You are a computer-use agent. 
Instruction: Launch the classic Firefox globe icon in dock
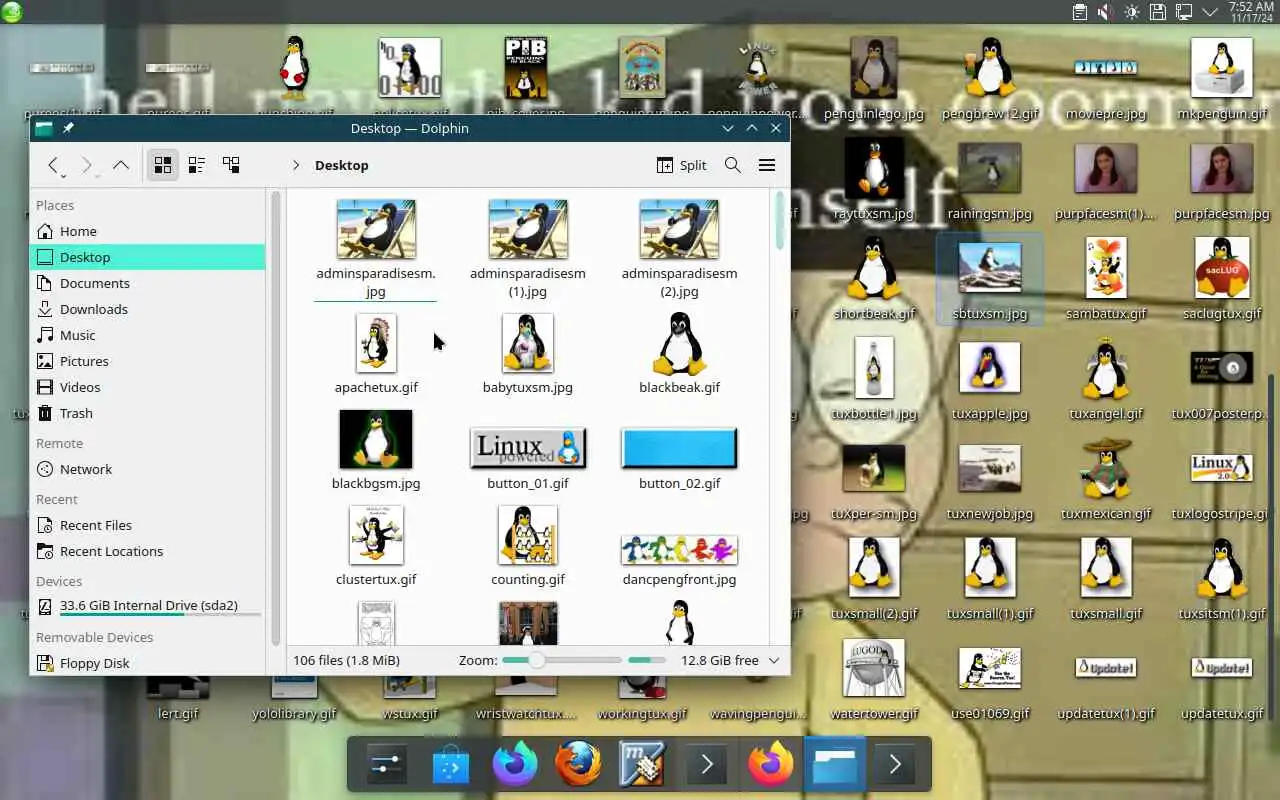(578, 765)
